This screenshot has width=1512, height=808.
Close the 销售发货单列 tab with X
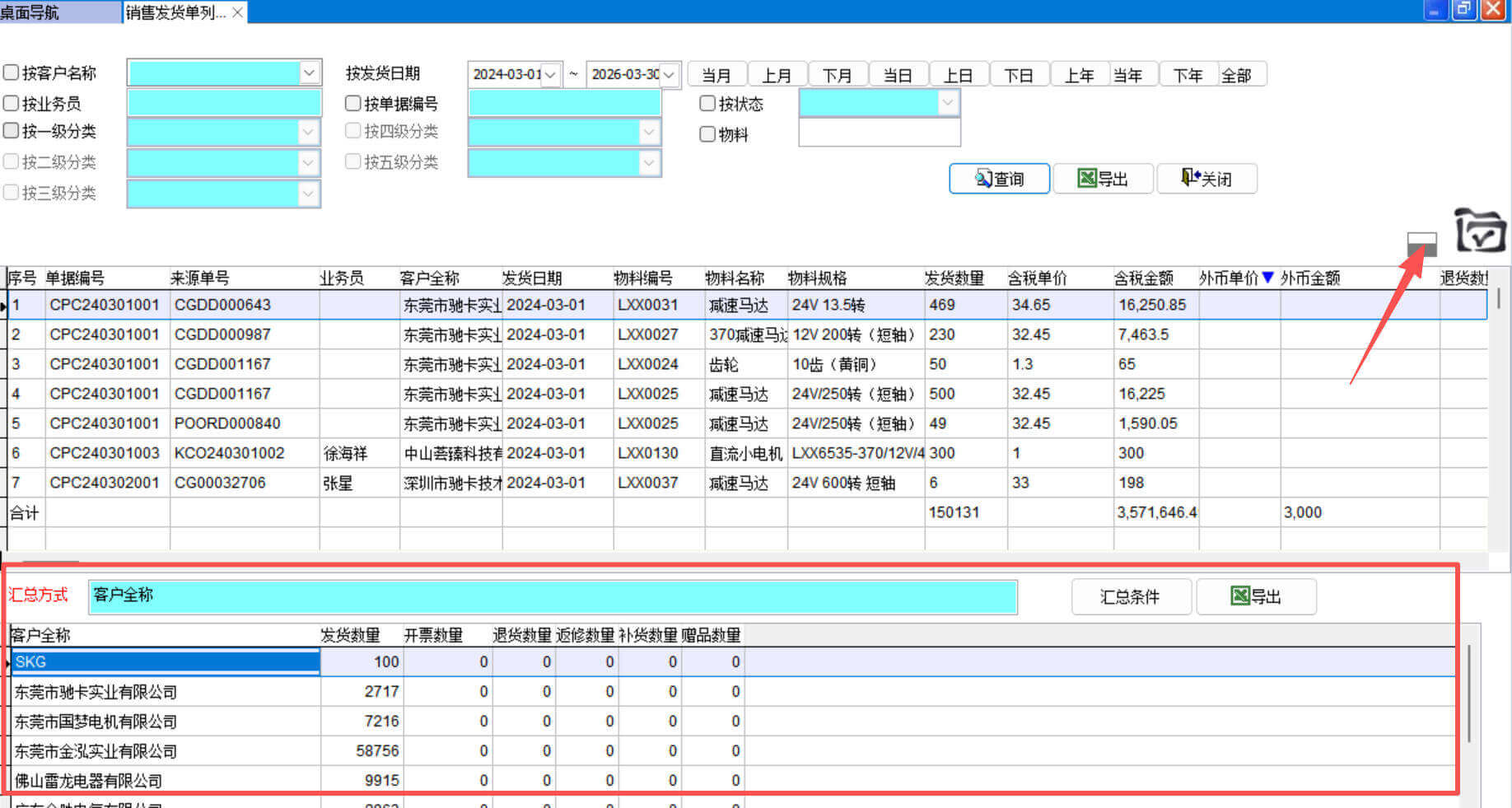[237, 12]
